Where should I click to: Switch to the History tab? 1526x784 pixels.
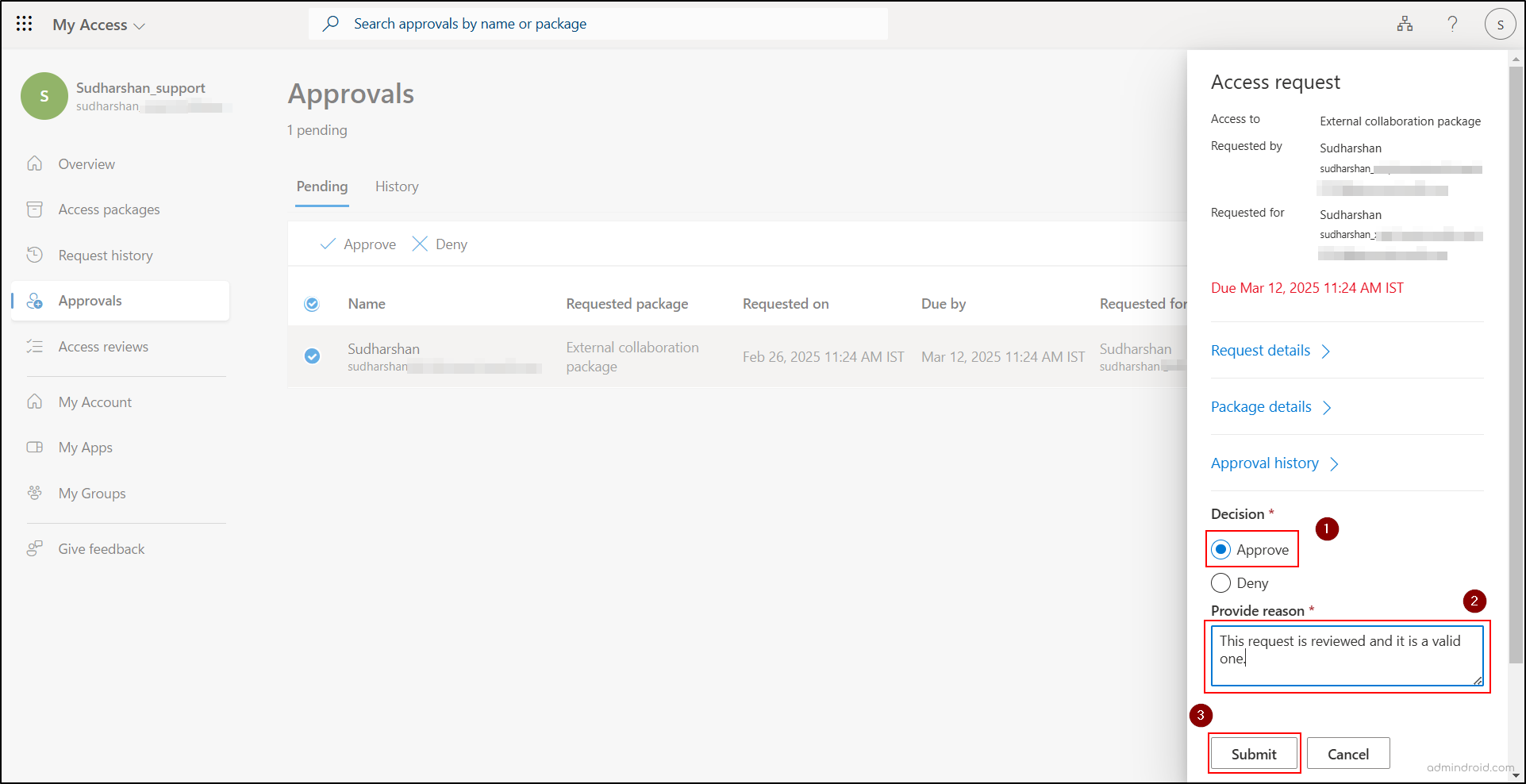(x=396, y=186)
